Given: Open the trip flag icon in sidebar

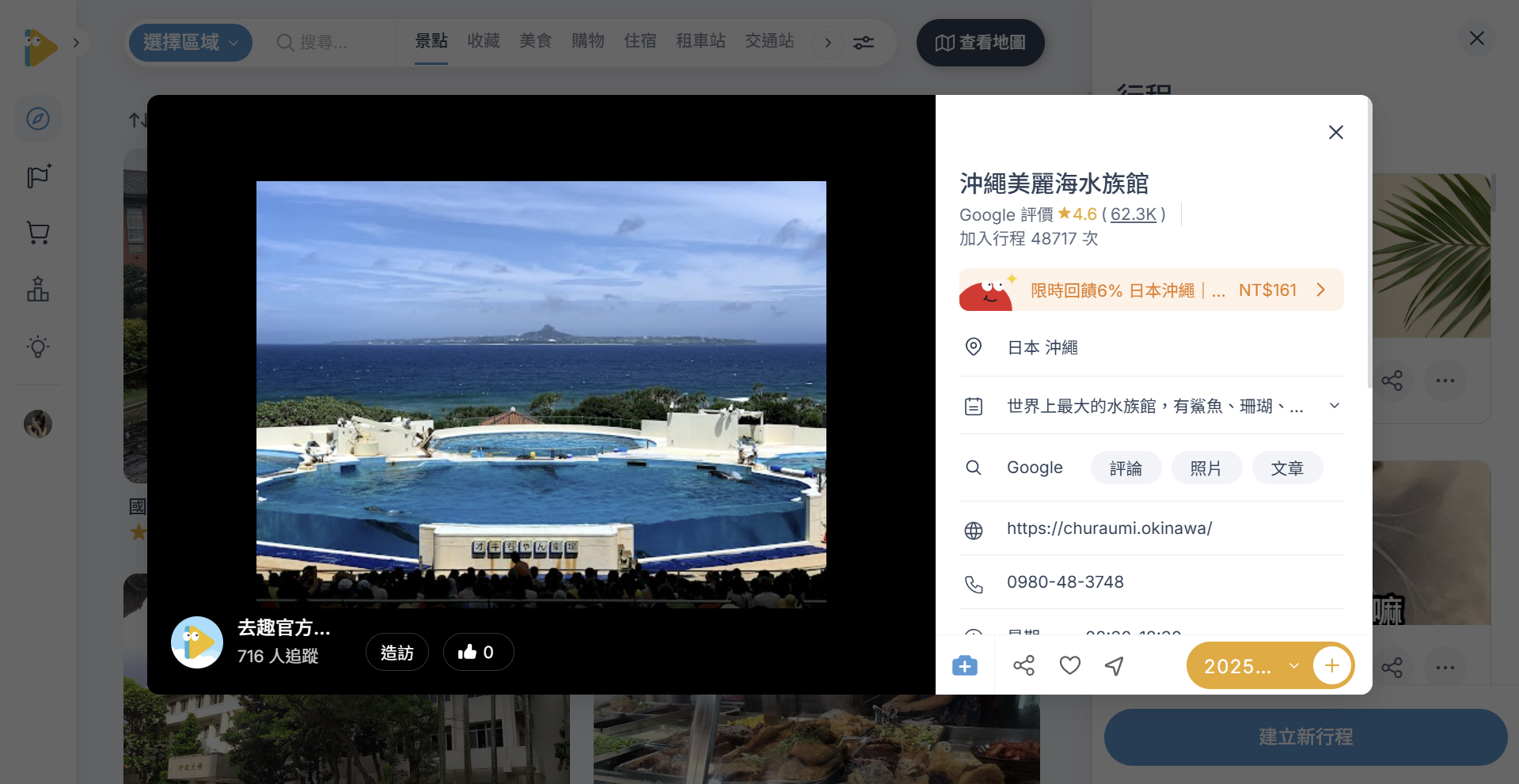Looking at the screenshot, I should (x=38, y=176).
